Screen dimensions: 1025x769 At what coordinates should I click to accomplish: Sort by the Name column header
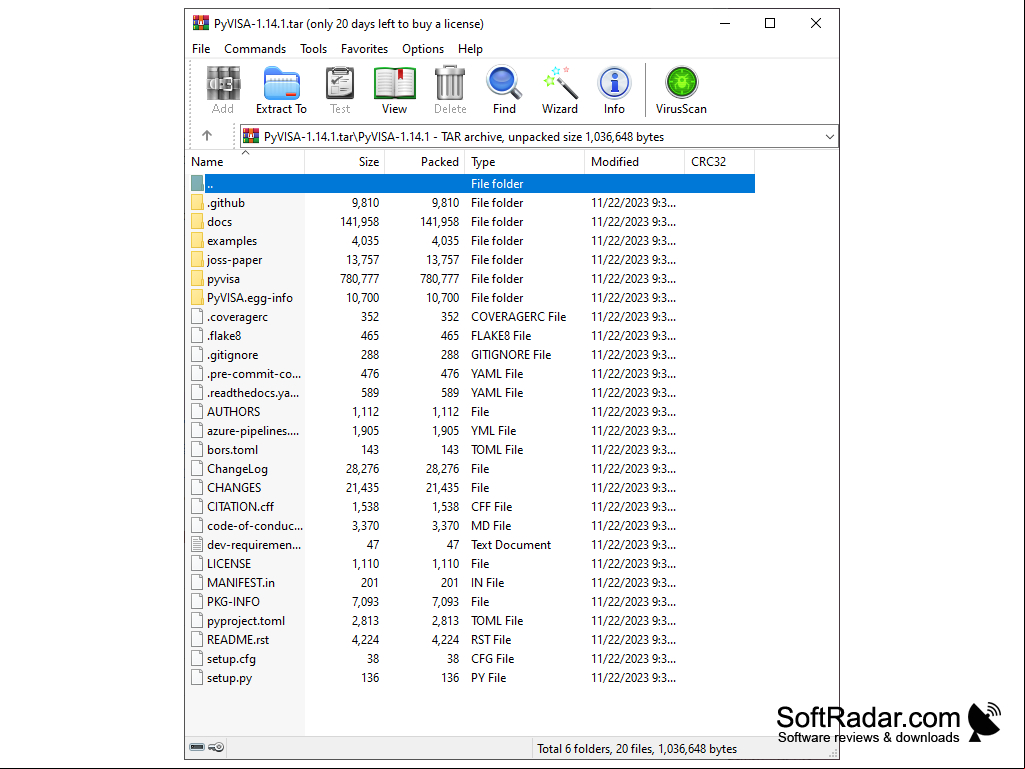pyautogui.click(x=246, y=162)
